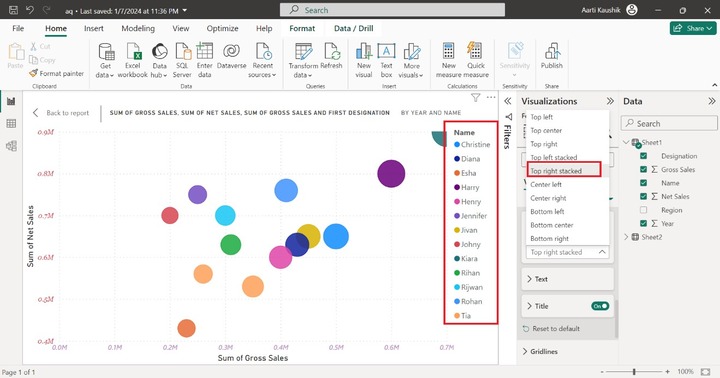Create a Quick measure

(x=476, y=60)
